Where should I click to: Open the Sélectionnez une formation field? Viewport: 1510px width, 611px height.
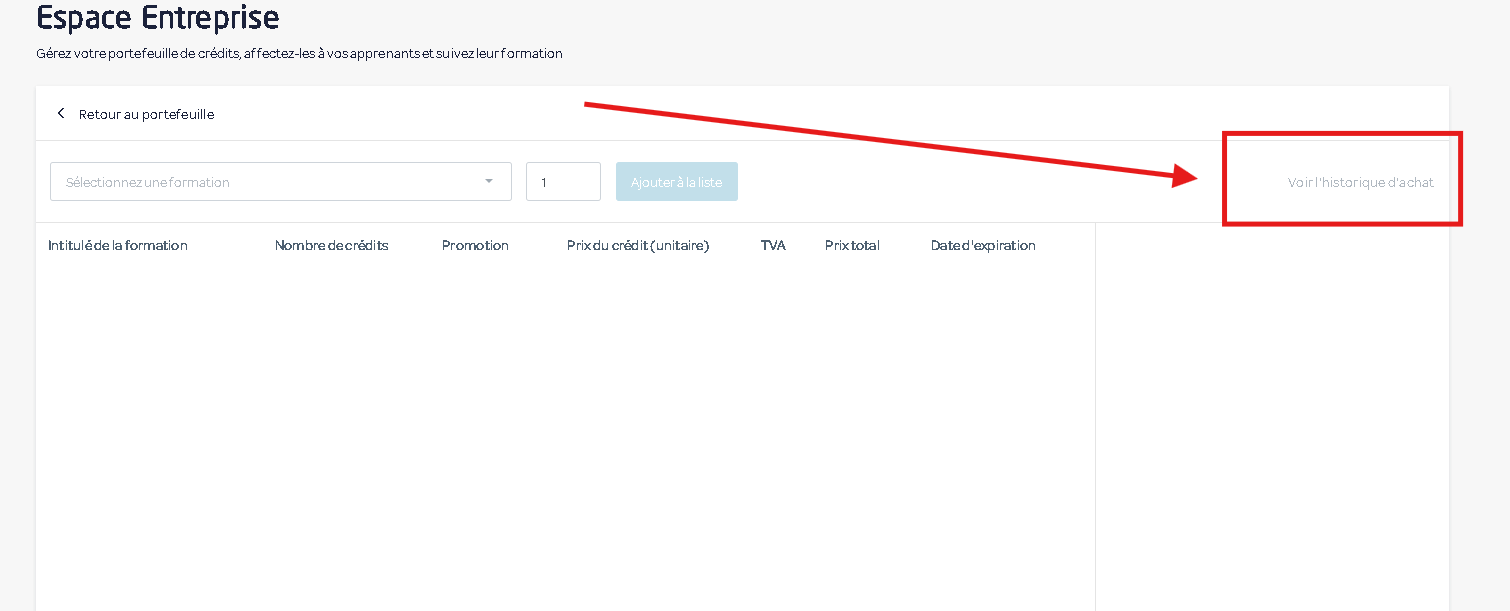pos(270,182)
